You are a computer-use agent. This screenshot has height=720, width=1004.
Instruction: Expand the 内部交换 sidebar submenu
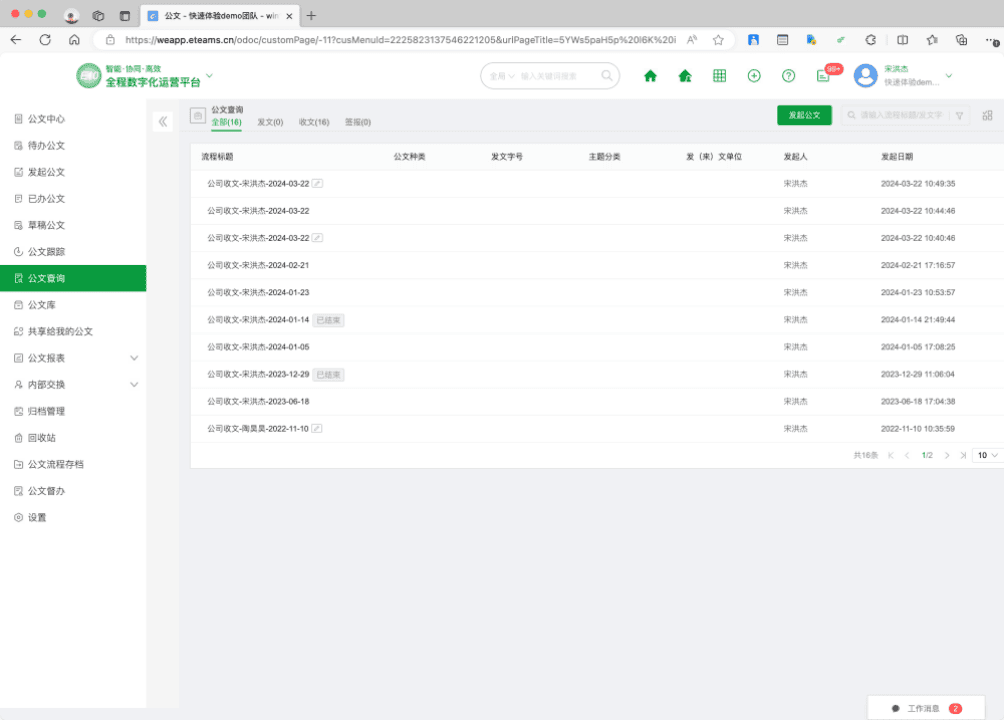[x=134, y=385]
